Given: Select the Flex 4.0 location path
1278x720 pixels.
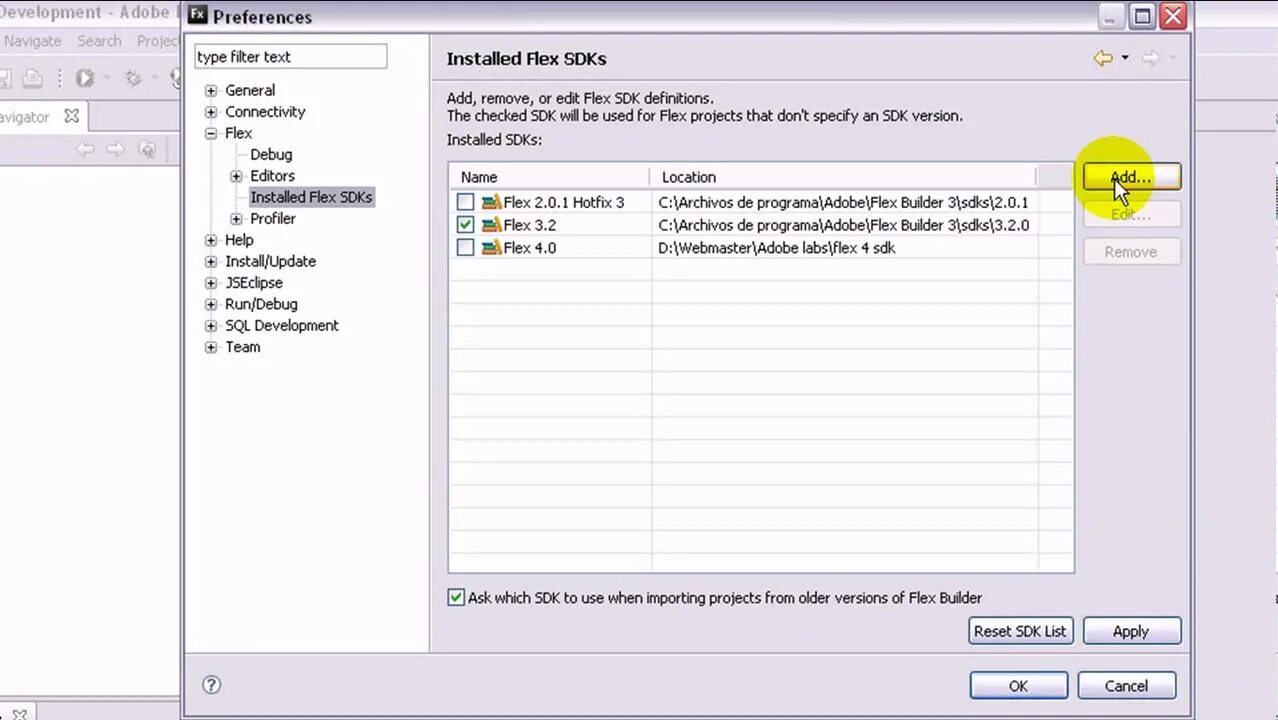Looking at the screenshot, I should pyautogui.click(x=777, y=247).
